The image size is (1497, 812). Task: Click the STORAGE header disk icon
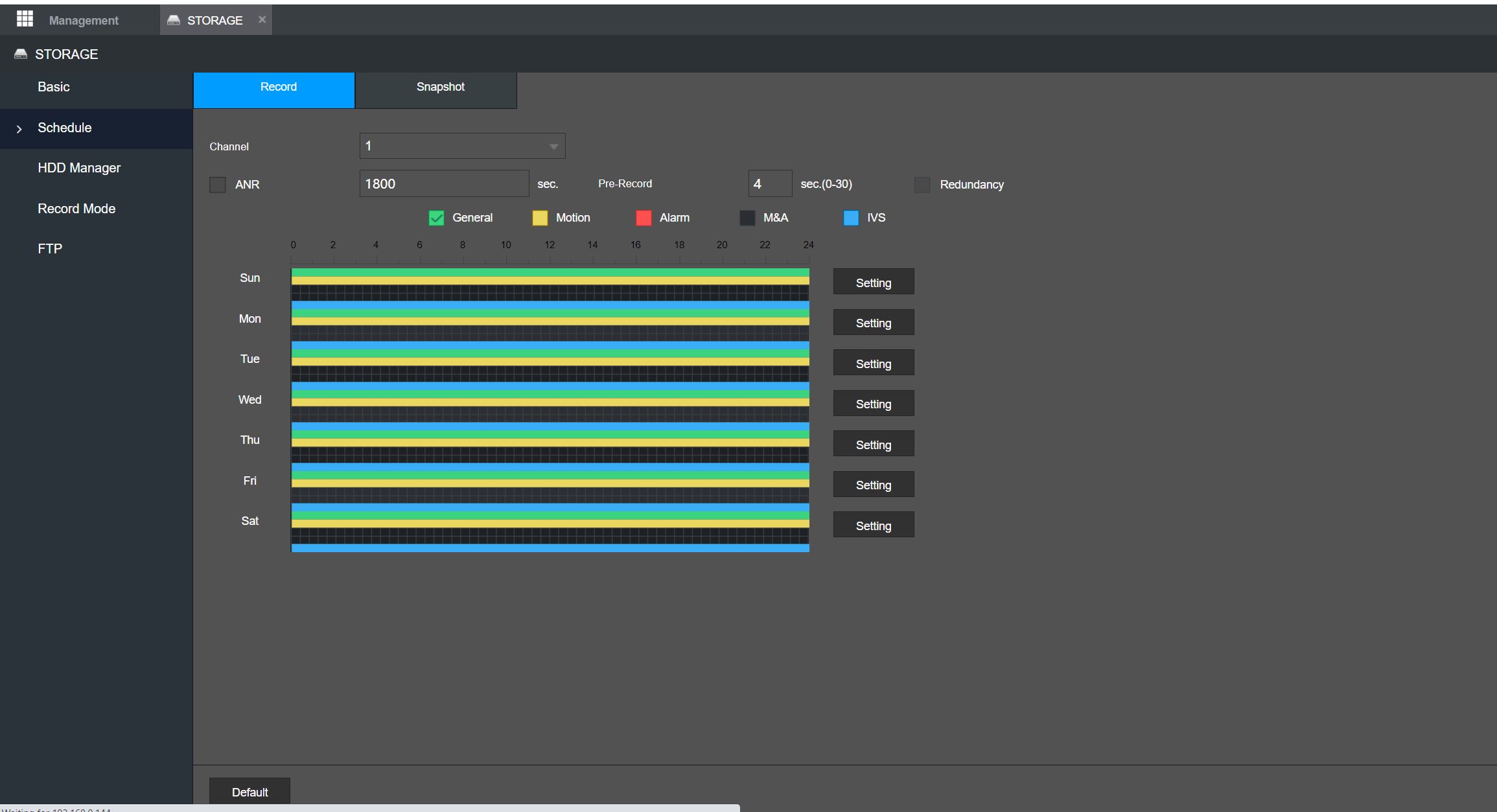[21, 54]
